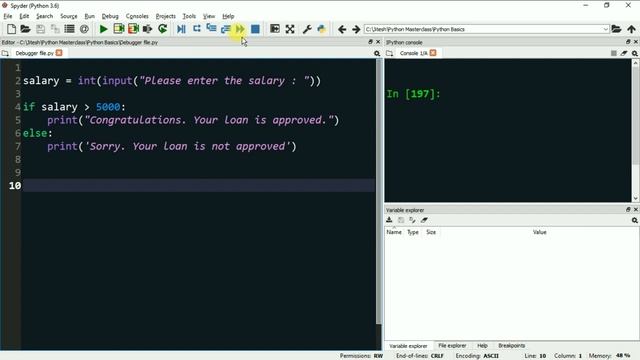The image size is (640, 360).
Task: Run until current function returns
Action: (225, 29)
